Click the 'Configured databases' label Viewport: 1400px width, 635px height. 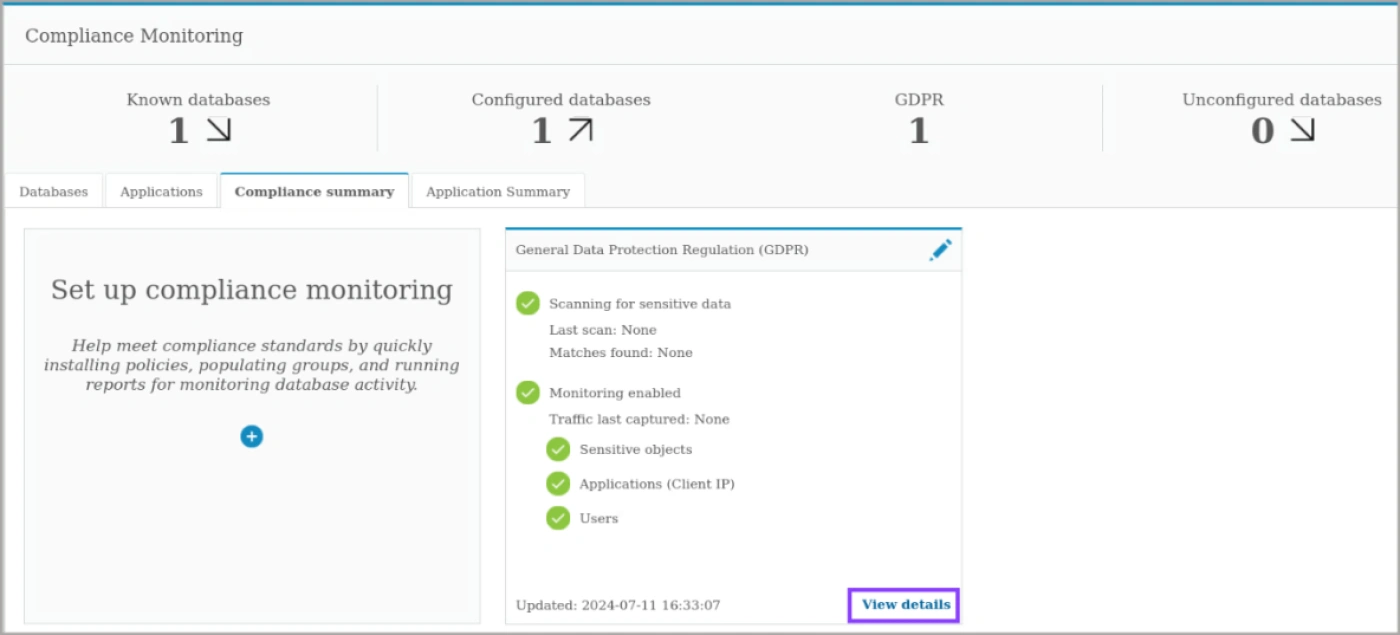click(561, 100)
